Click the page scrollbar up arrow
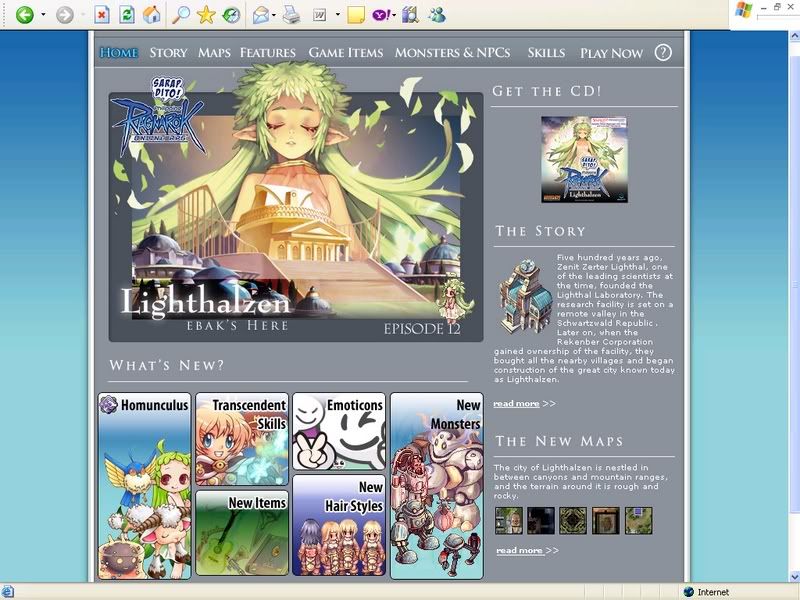The height and width of the screenshot is (600, 800). point(794,36)
